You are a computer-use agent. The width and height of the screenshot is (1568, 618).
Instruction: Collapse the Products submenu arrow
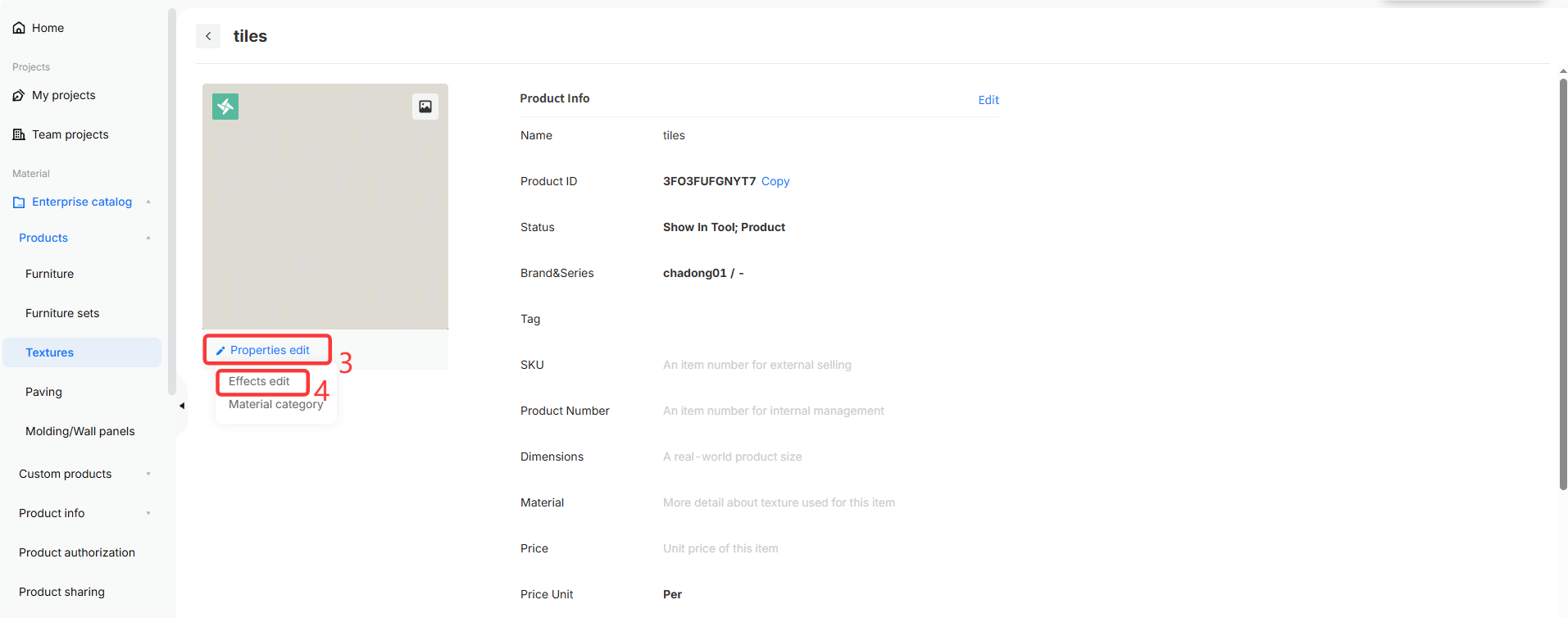pos(148,238)
